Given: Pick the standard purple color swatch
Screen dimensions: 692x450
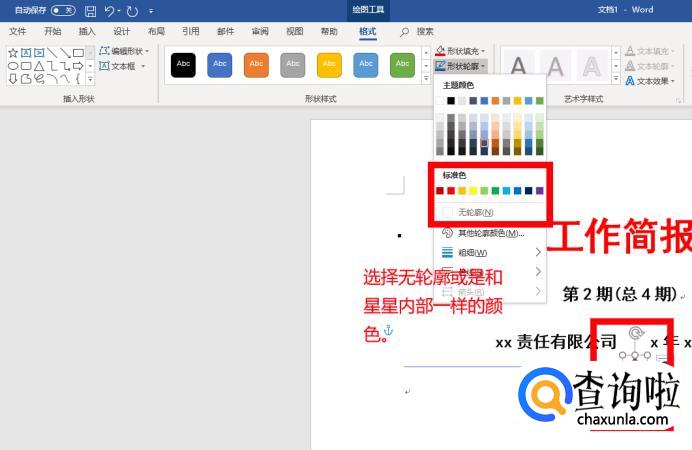Looking at the screenshot, I should pos(539,191).
